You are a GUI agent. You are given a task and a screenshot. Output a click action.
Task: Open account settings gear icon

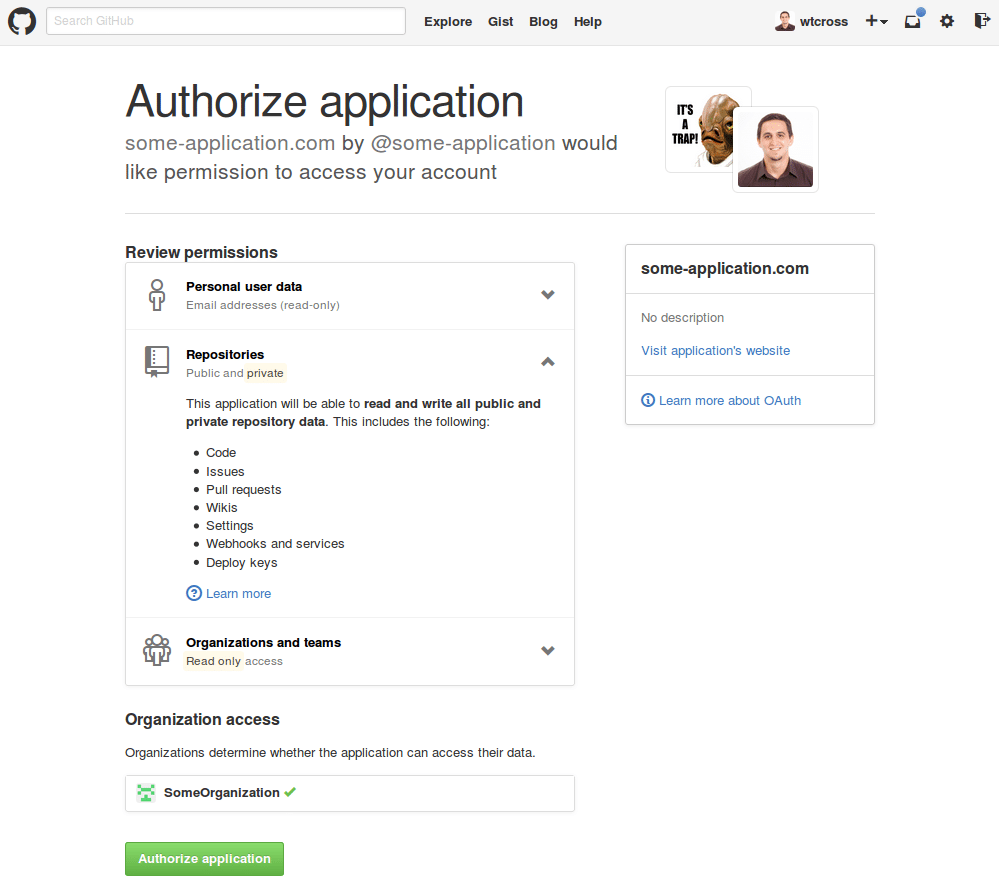(x=947, y=21)
